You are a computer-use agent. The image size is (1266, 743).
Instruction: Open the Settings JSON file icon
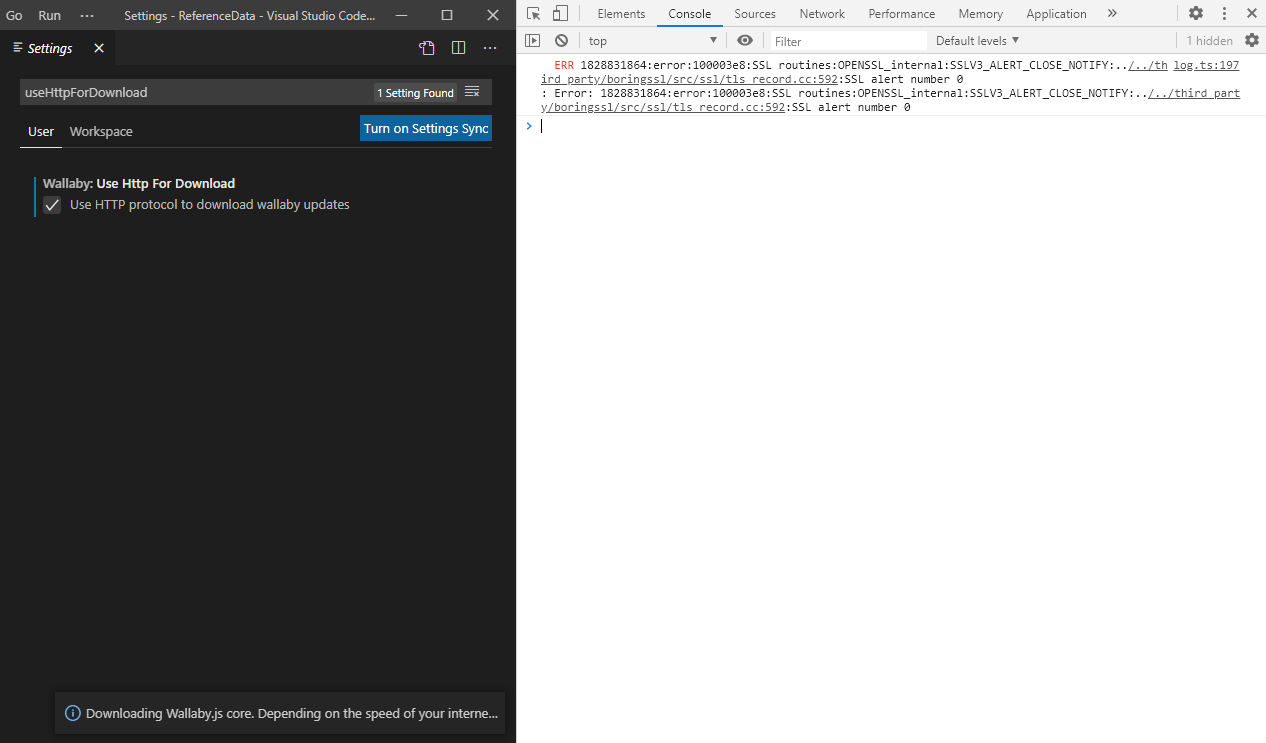(426, 47)
